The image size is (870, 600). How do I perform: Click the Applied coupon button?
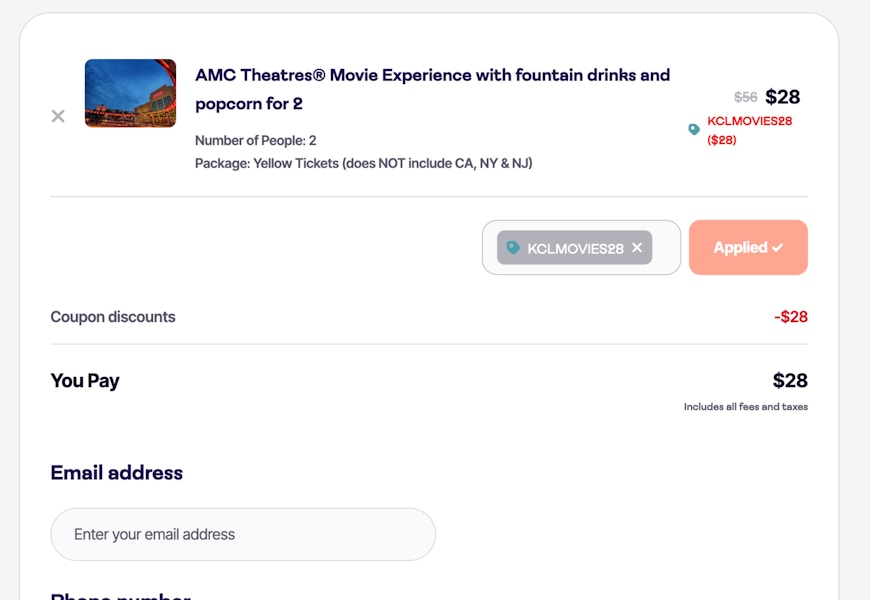[x=748, y=248]
